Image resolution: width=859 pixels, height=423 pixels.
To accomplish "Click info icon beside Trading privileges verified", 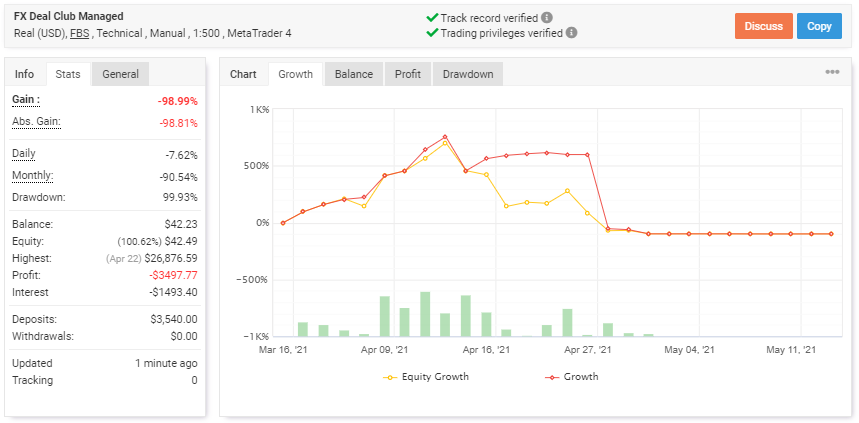I will (571, 32).
